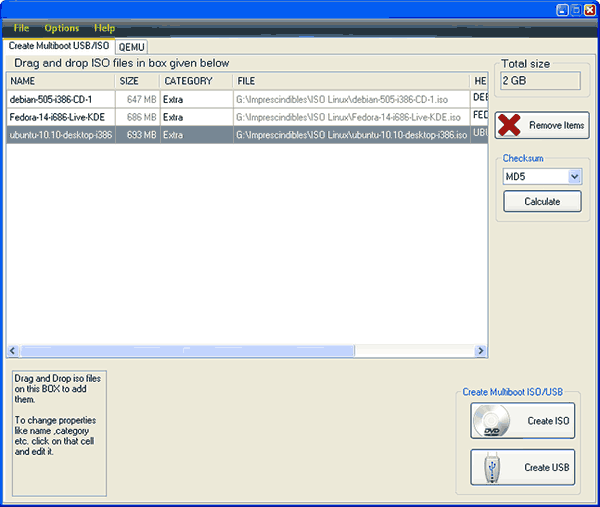The height and width of the screenshot is (507, 600).
Task: Select the debian-505-i386-CD-1 row
Action: [x=59, y=99]
